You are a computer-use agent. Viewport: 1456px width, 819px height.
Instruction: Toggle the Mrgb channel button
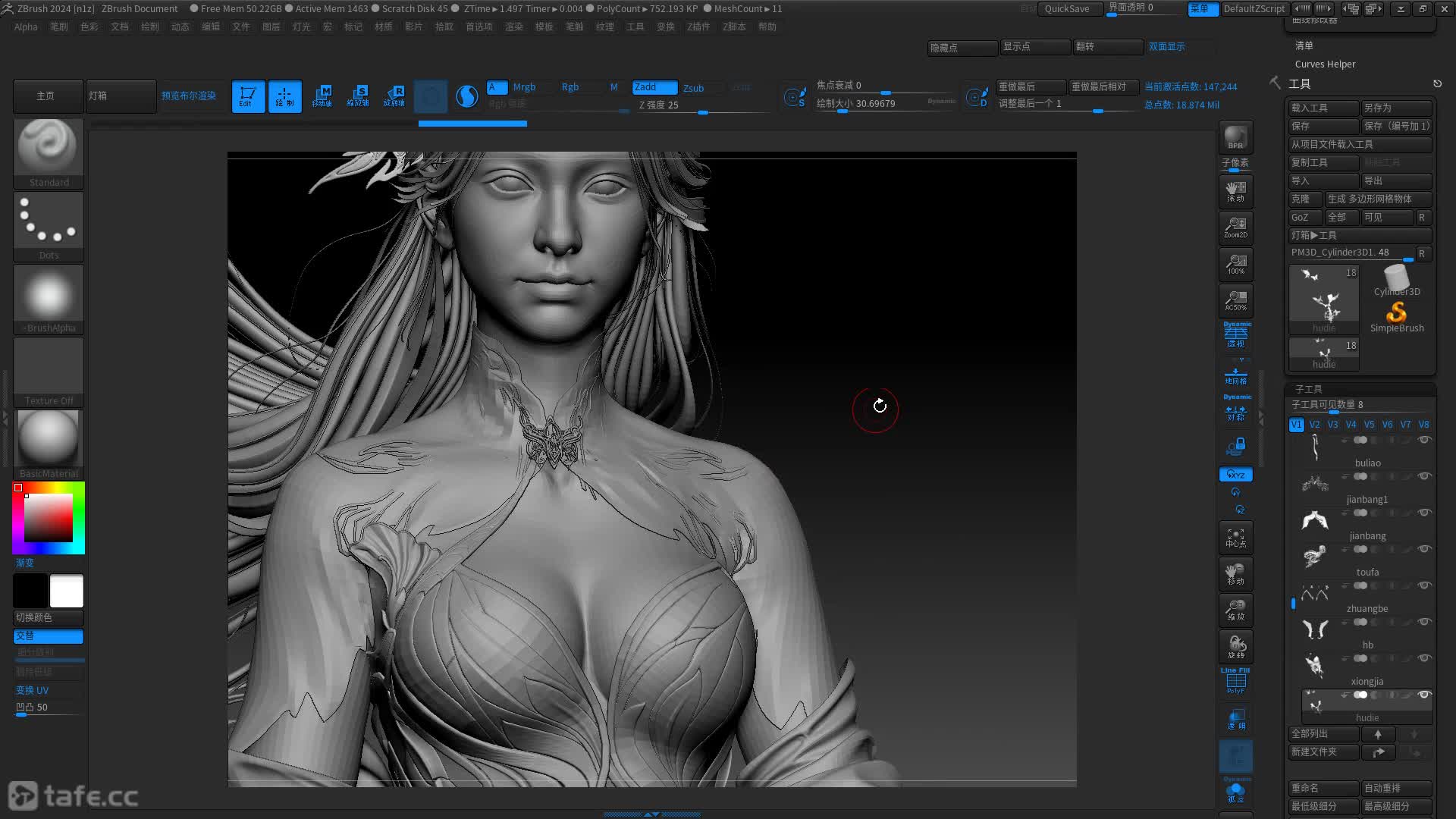pyautogui.click(x=524, y=87)
